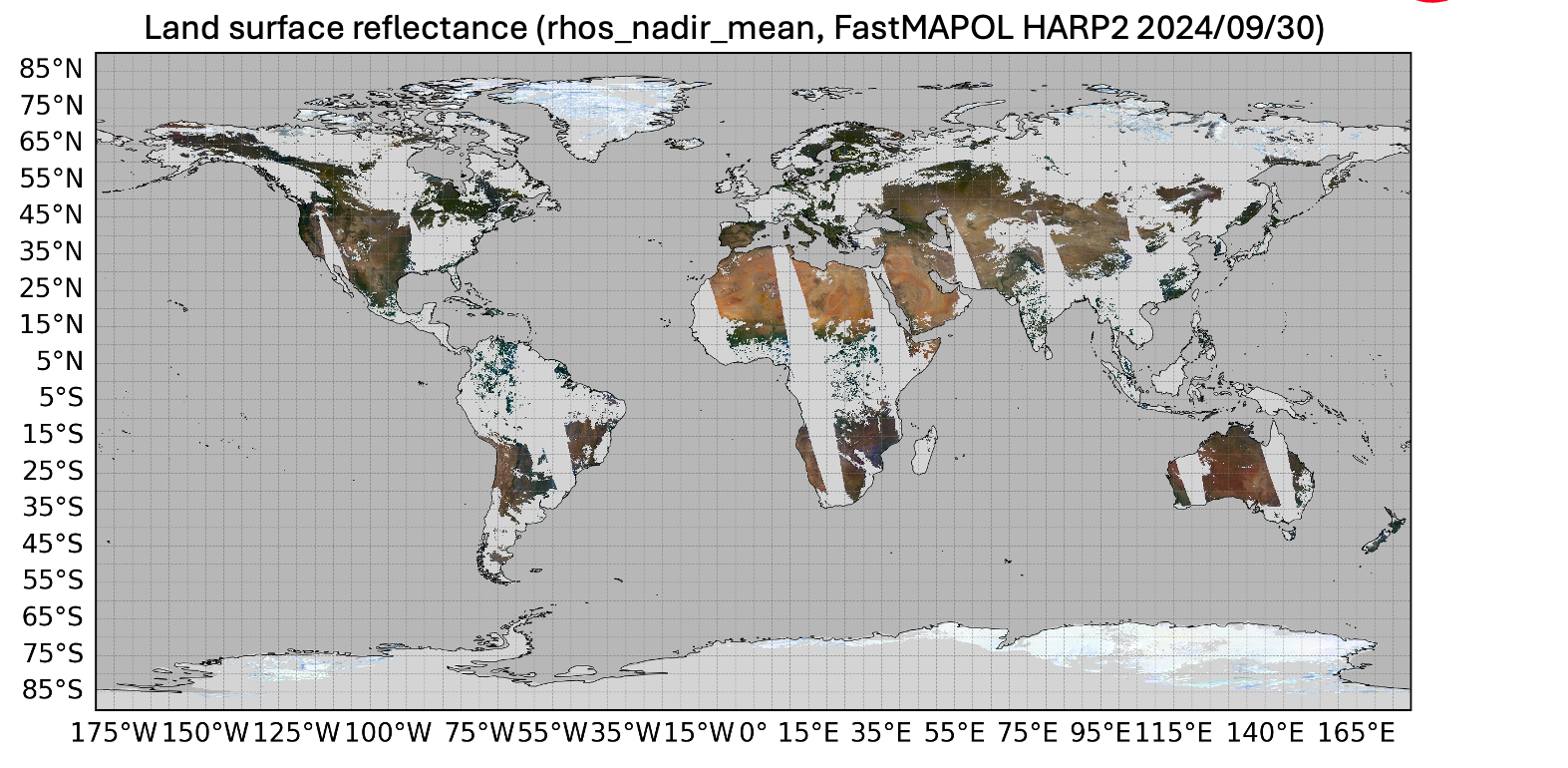Click the 55°E longitude label
This screenshot has width=1568, height=768.
[x=955, y=733]
